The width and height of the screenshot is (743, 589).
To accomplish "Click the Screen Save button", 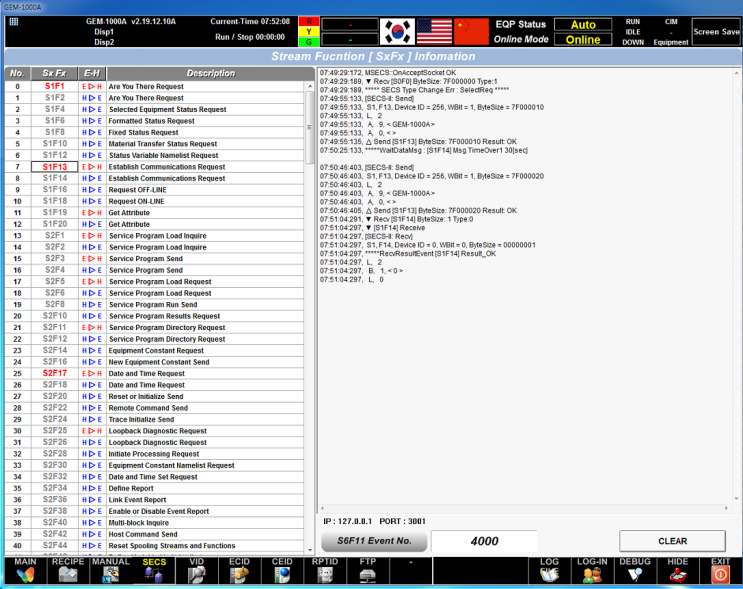I will click(716, 31).
